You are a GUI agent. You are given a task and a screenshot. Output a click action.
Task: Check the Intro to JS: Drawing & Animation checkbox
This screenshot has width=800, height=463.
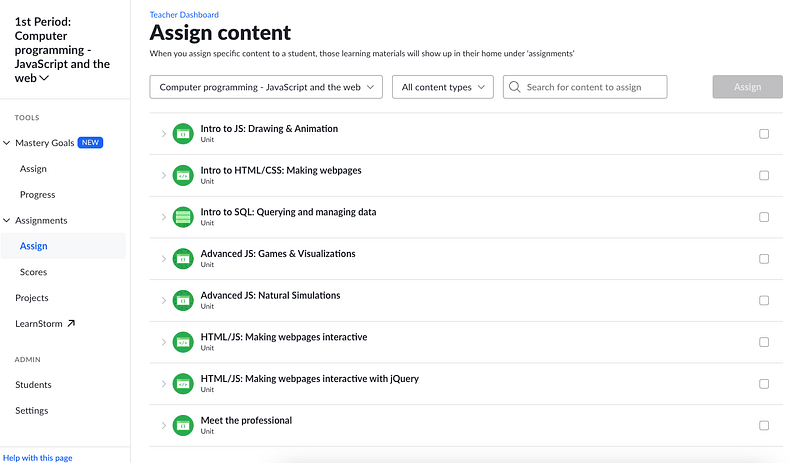(764, 133)
